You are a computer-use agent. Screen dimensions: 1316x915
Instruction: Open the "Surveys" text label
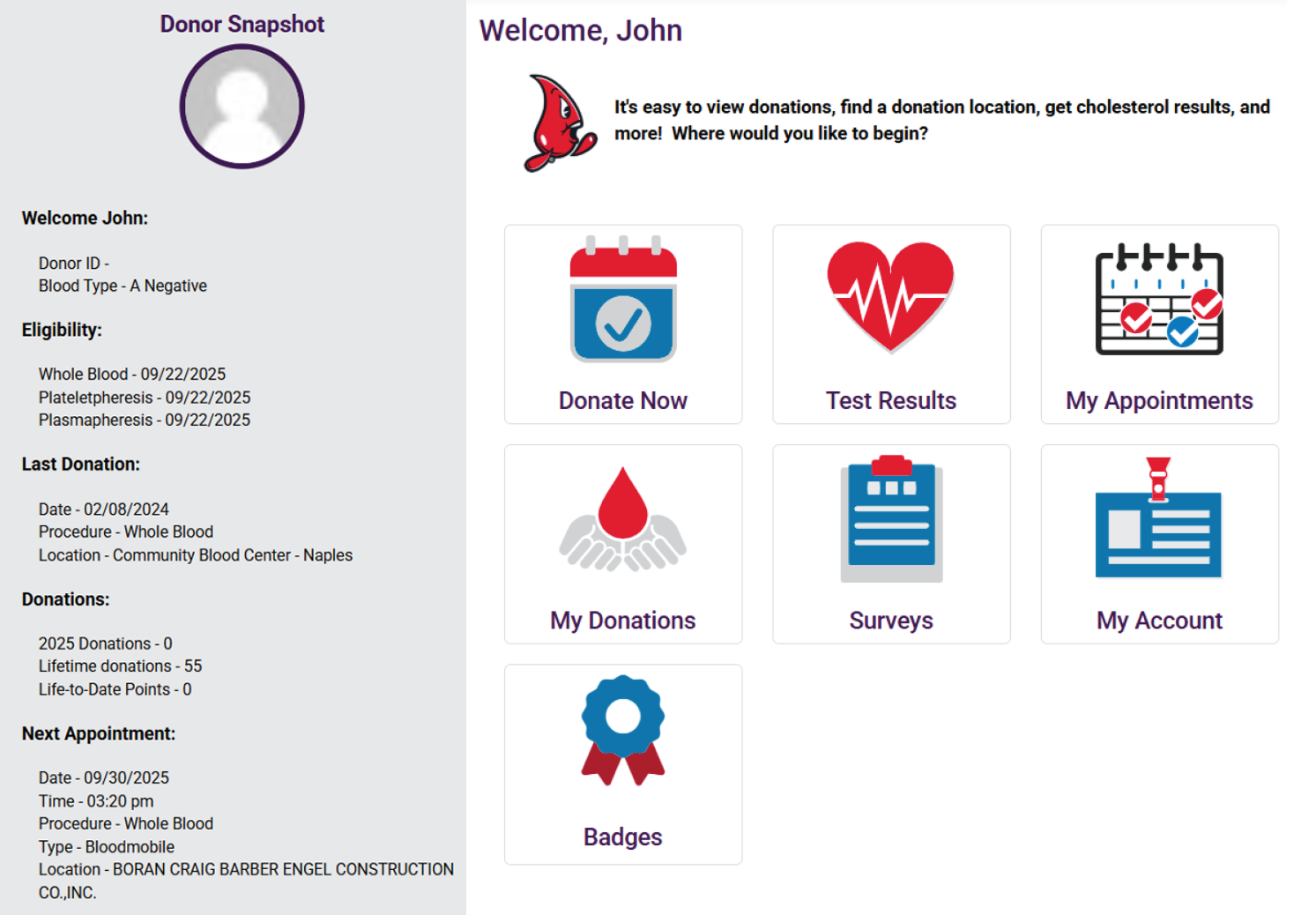pos(890,621)
